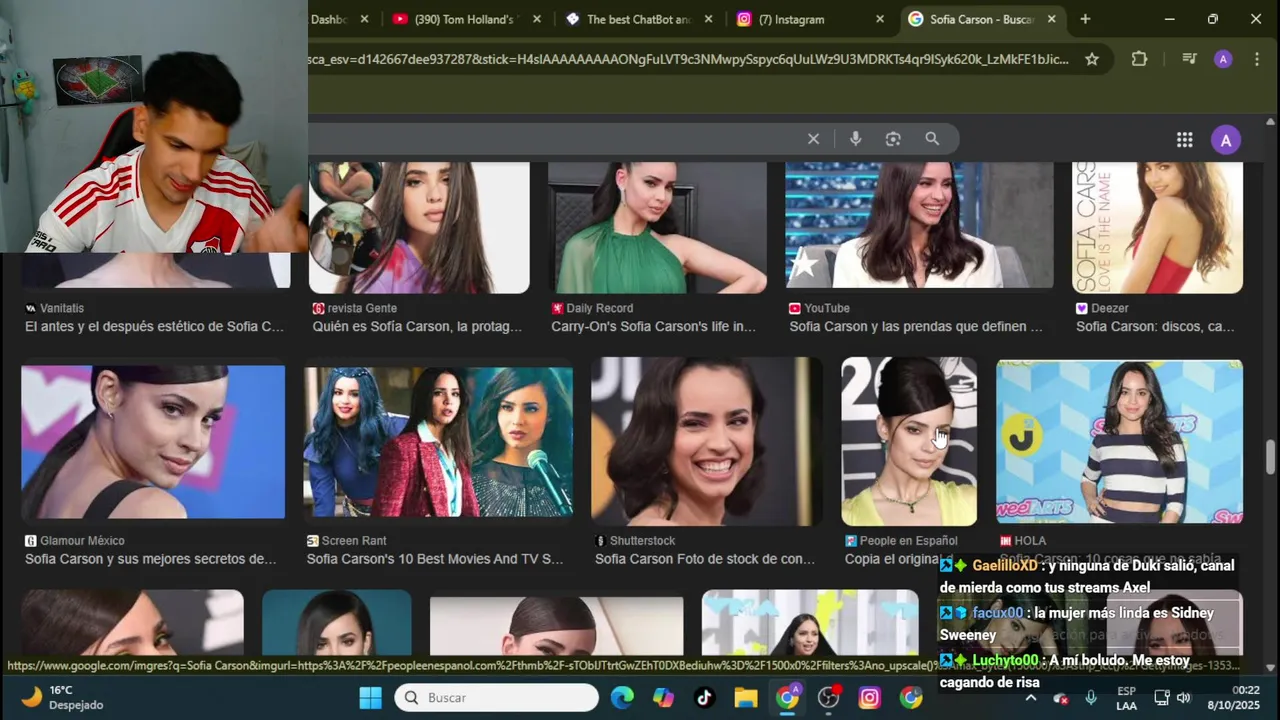The height and width of the screenshot is (720, 1280).
Task: Open 'Quién es Sofía Carson, la protag...' link
Action: point(417,326)
